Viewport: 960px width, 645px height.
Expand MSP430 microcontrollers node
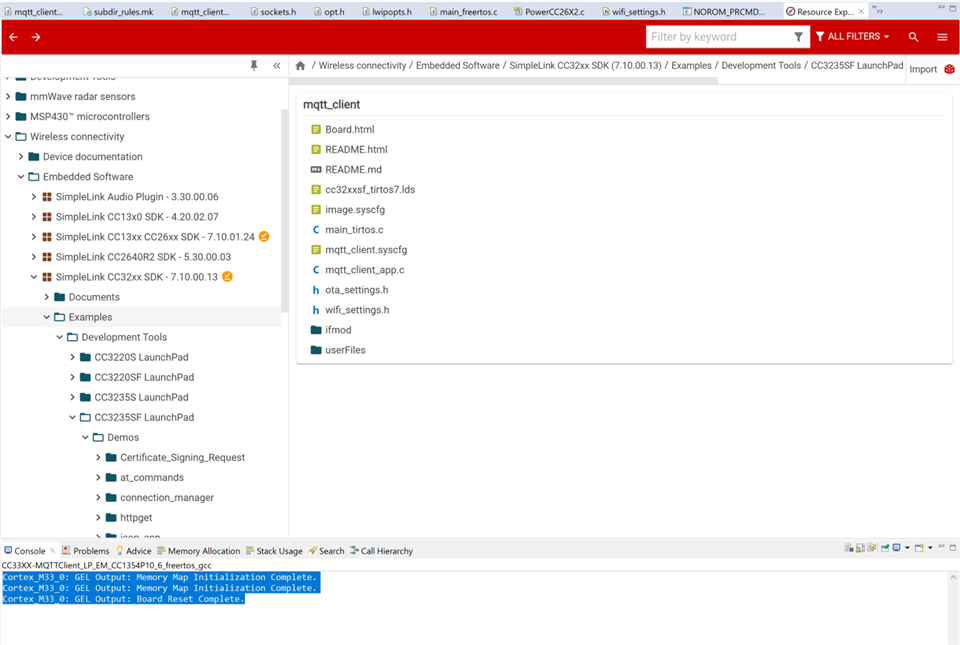point(8,116)
